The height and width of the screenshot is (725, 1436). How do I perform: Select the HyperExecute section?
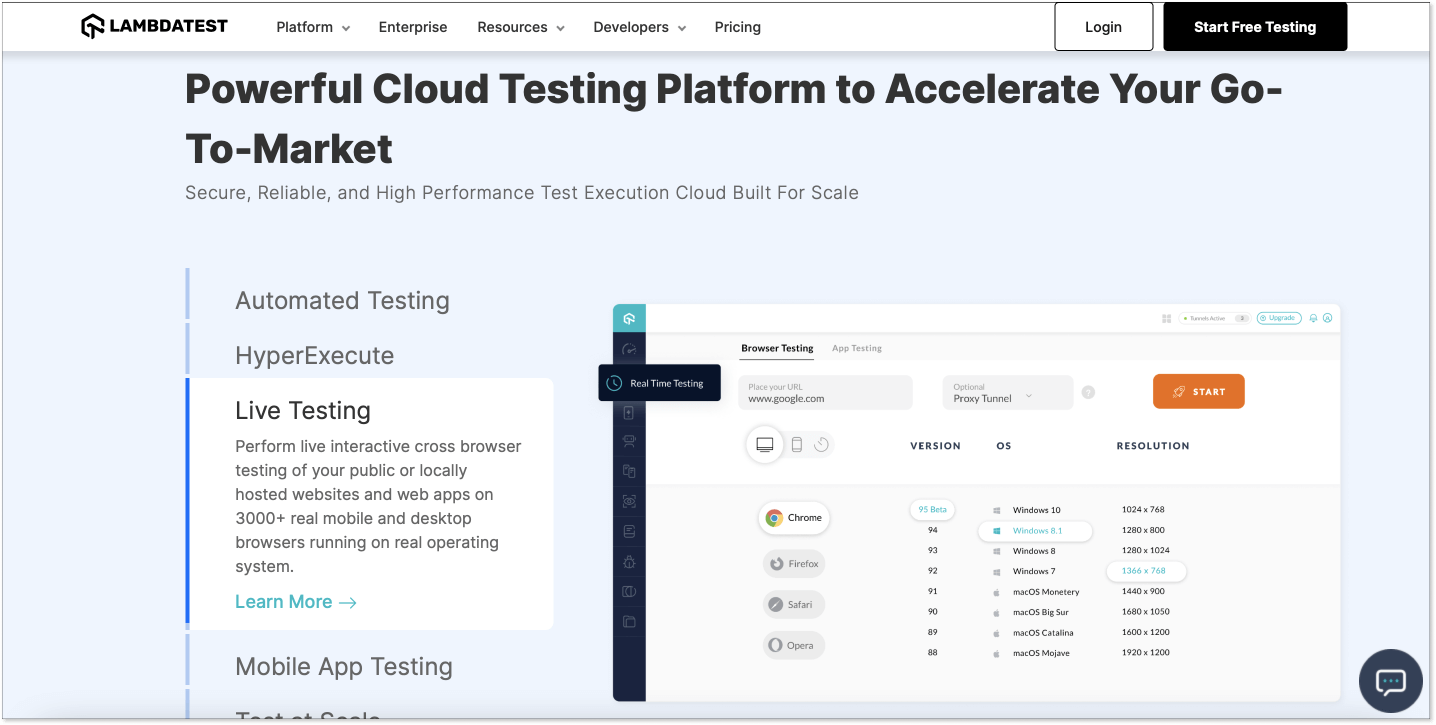315,355
